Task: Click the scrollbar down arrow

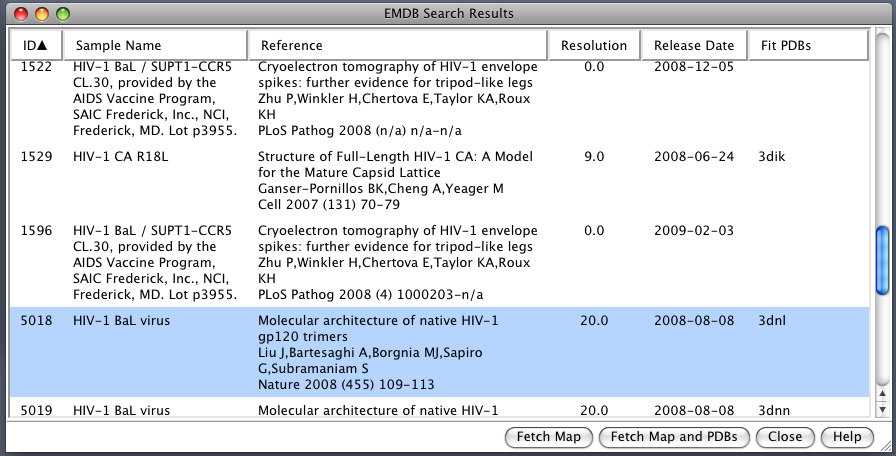Action: (x=882, y=410)
